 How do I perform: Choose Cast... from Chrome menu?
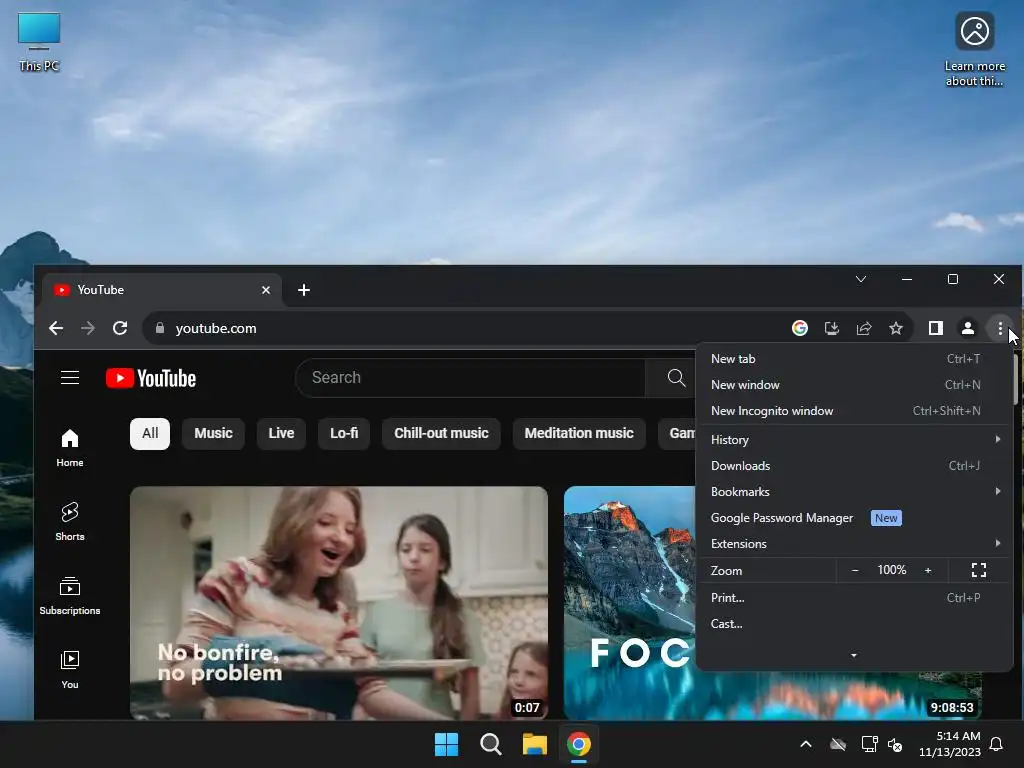coord(855,624)
